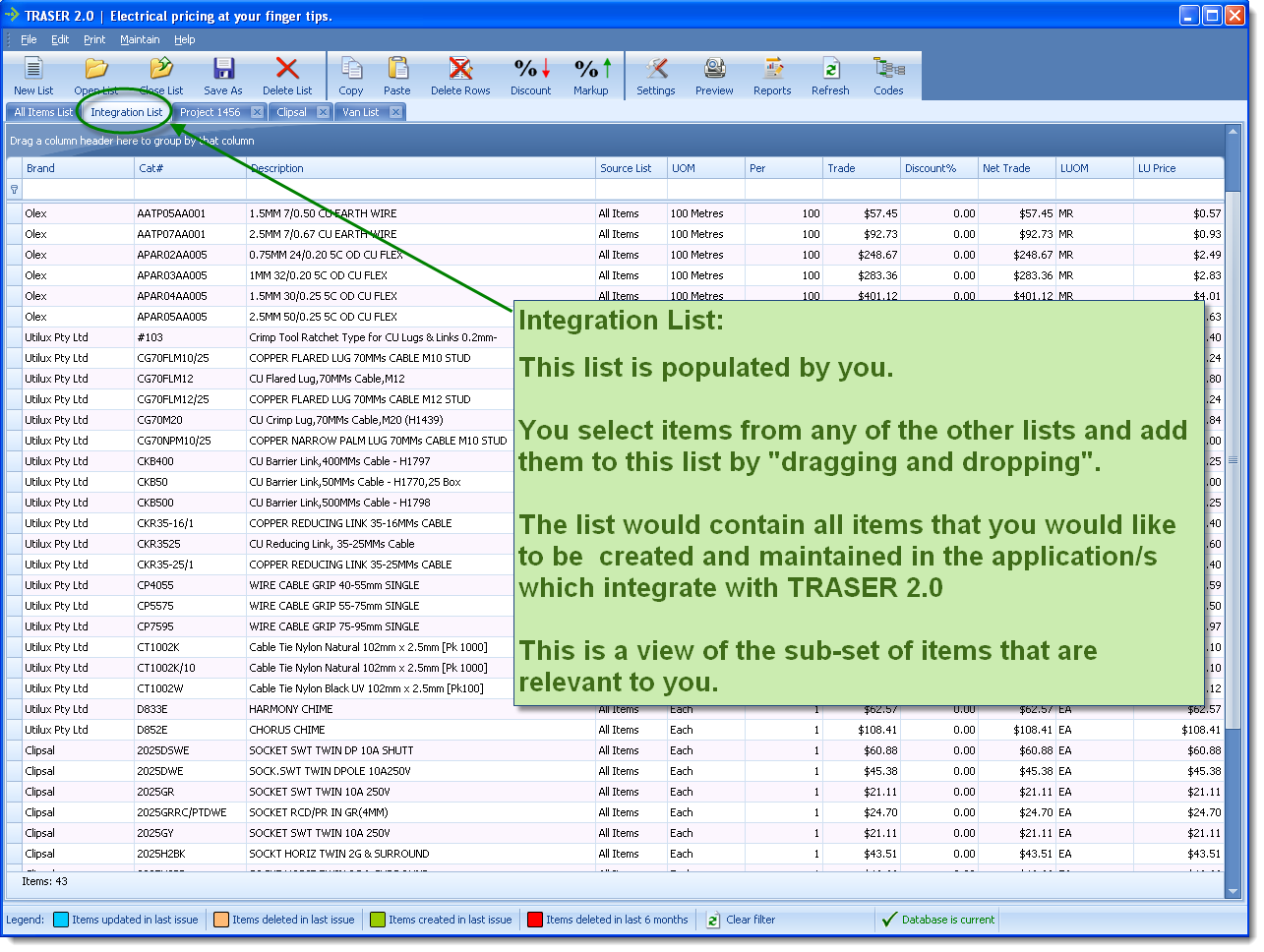Select row selector beside AATP07AA001
Image resolution: width=1264 pixels, height=952 pixels.
14,234
